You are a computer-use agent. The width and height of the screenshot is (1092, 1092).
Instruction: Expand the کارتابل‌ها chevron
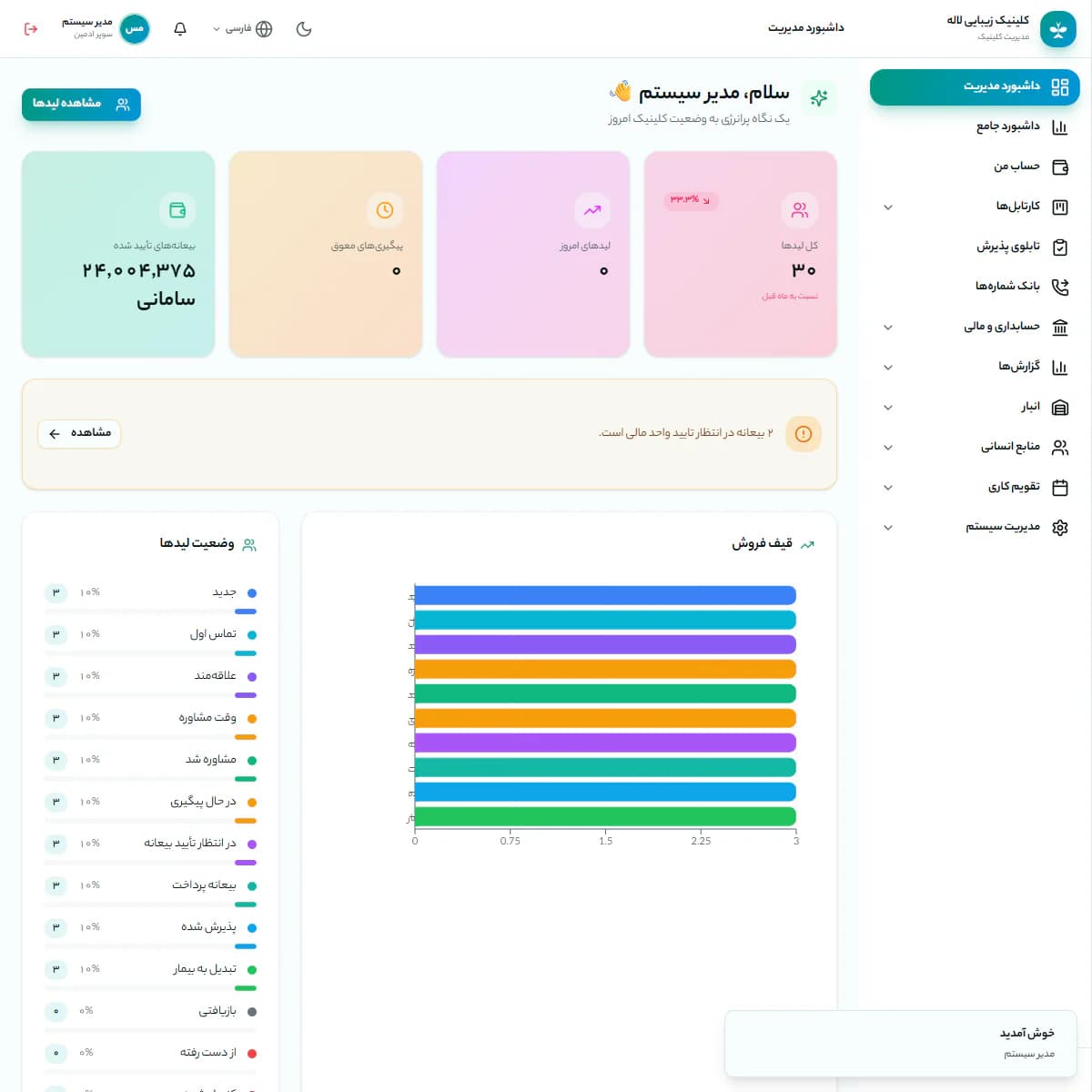[x=888, y=207]
